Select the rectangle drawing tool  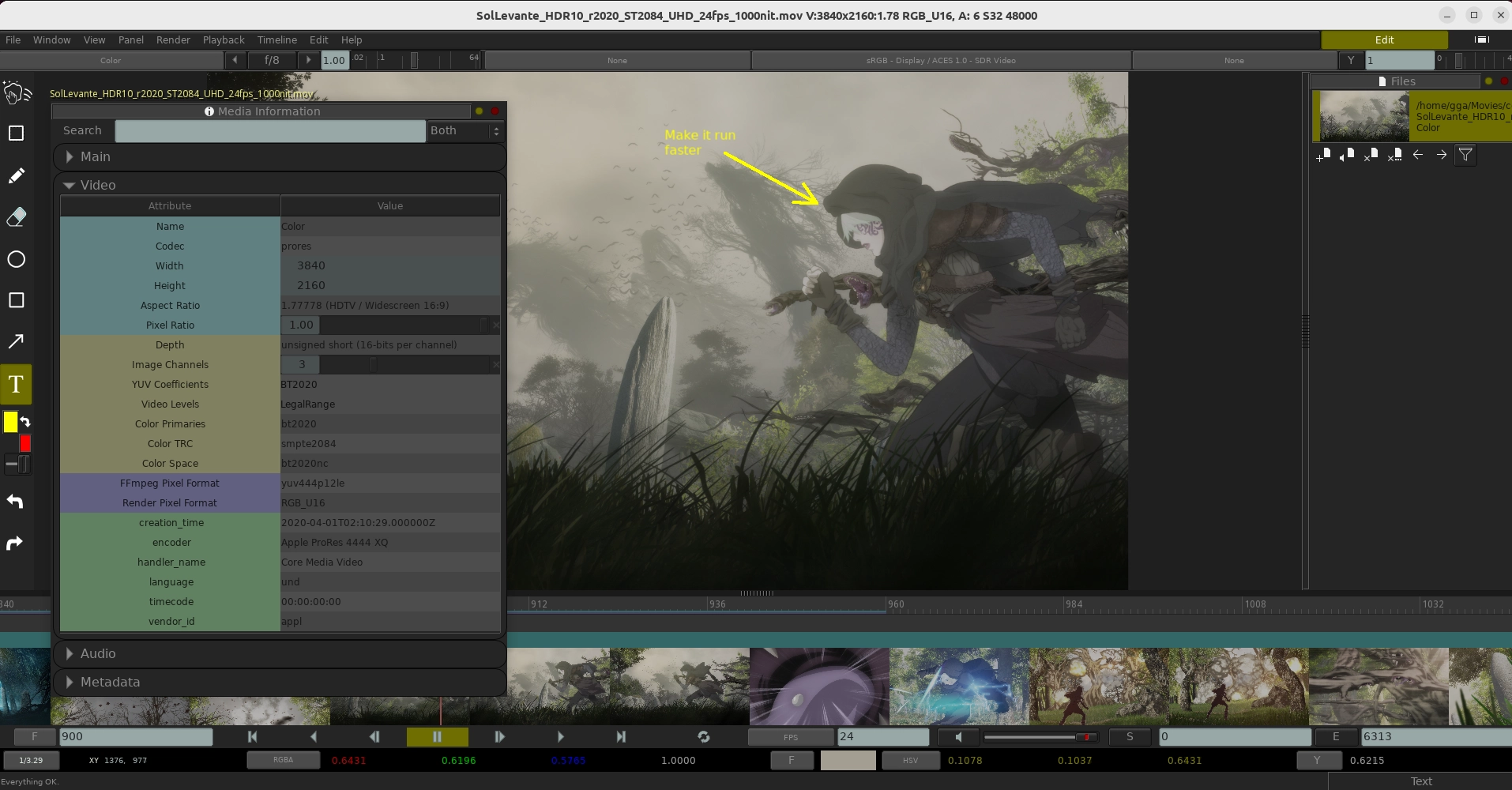click(x=16, y=300)
